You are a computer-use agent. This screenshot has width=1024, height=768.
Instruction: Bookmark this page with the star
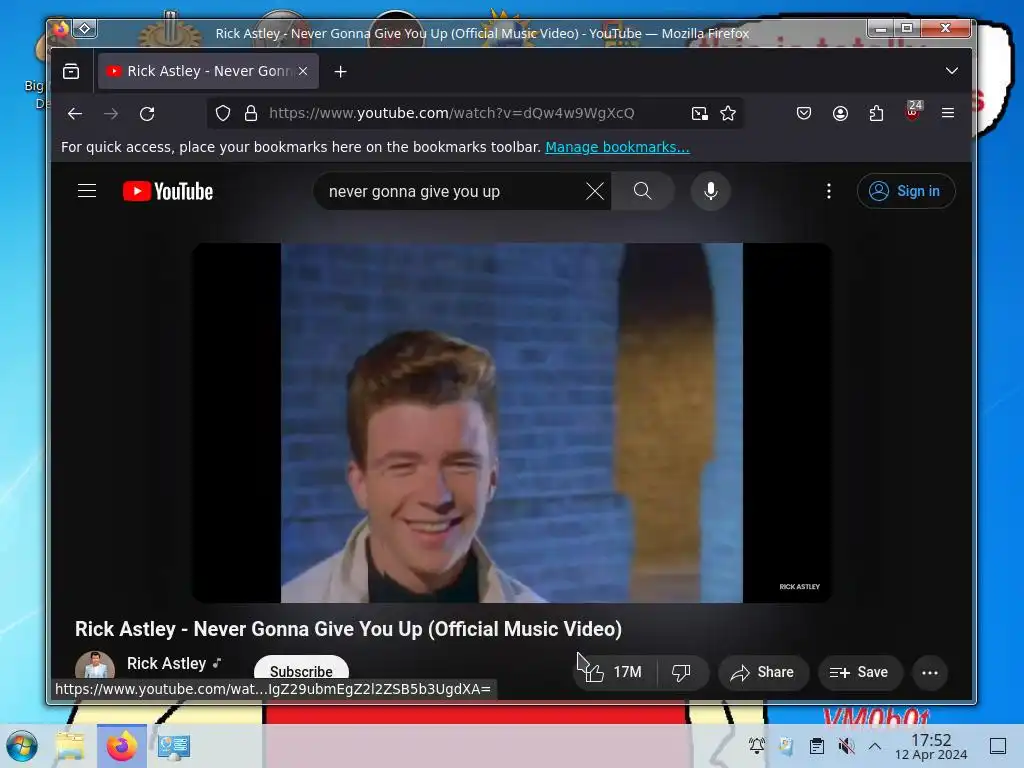point(728,114)
